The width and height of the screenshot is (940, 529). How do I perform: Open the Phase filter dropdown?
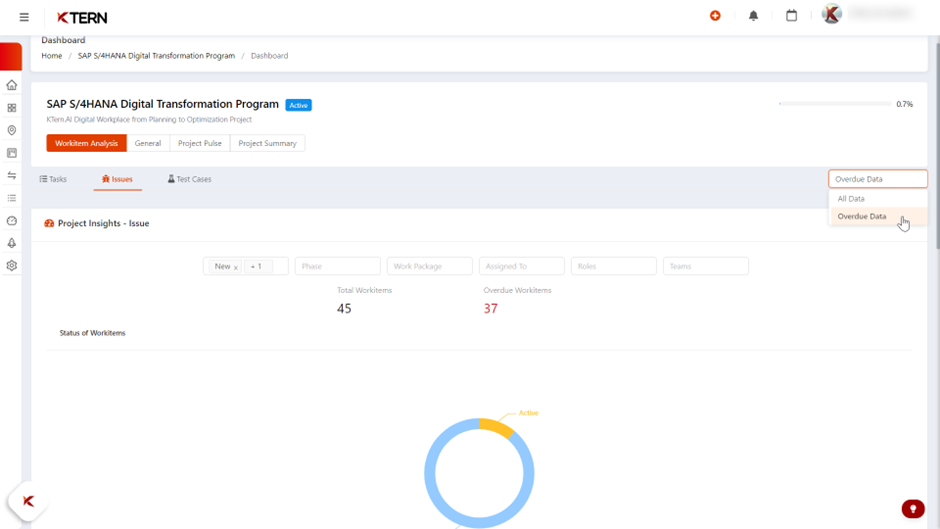[338, 266]
